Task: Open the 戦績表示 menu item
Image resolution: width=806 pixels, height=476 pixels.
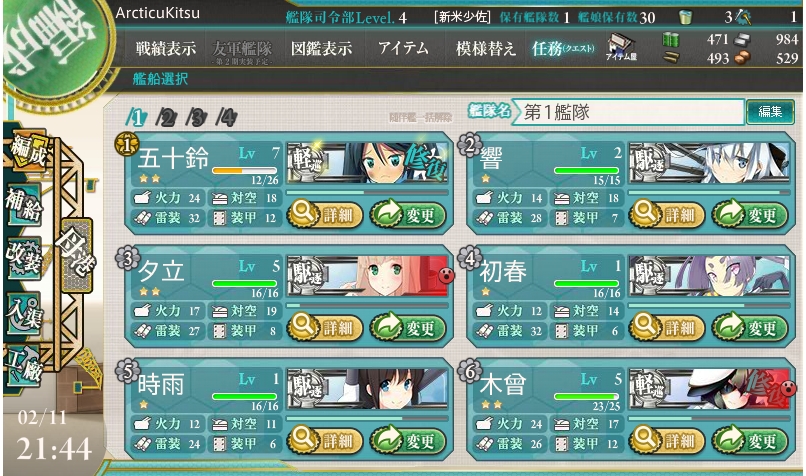Action: (166, 49)
